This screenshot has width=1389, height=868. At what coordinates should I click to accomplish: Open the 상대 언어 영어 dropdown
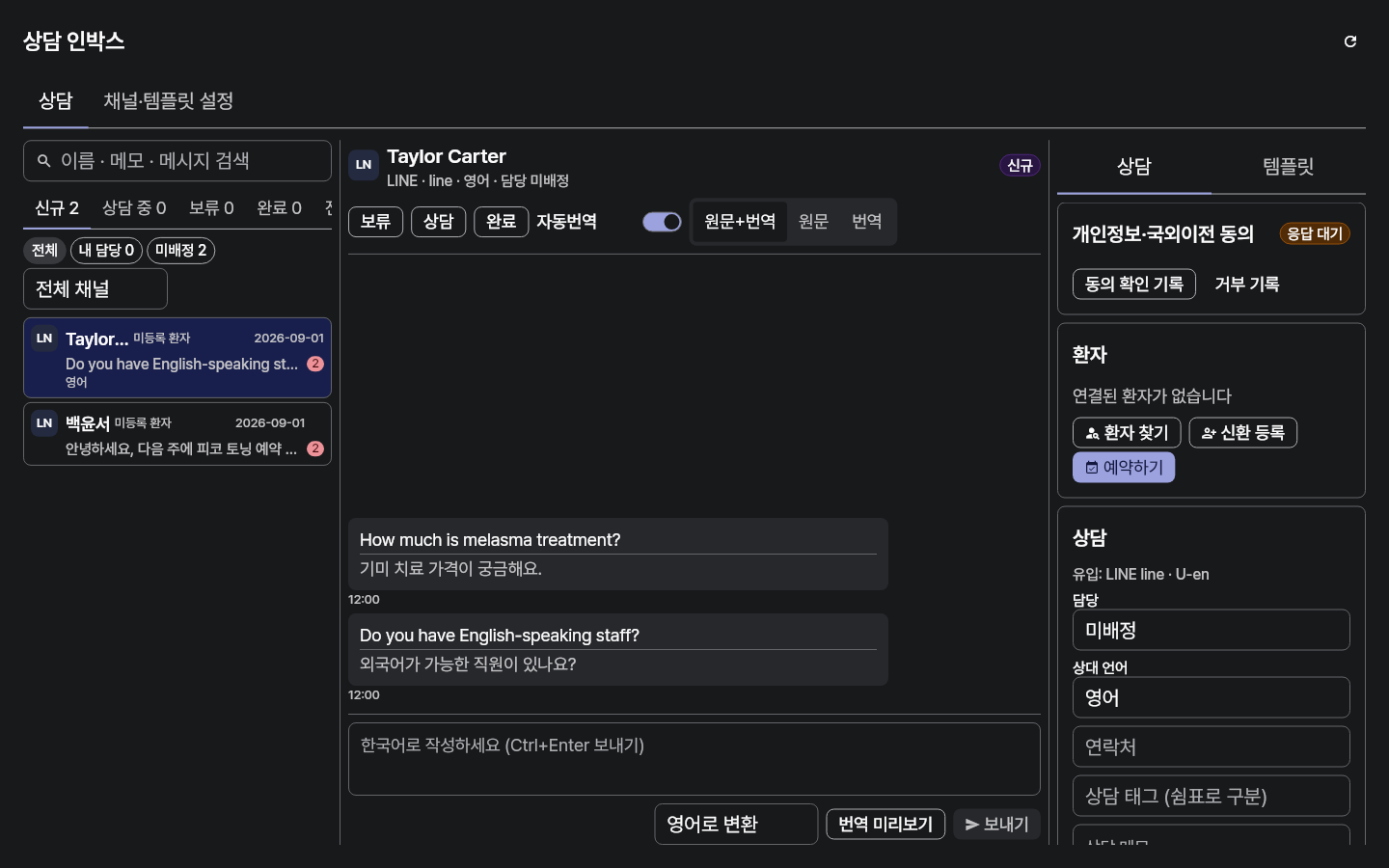click(1212, 698)
